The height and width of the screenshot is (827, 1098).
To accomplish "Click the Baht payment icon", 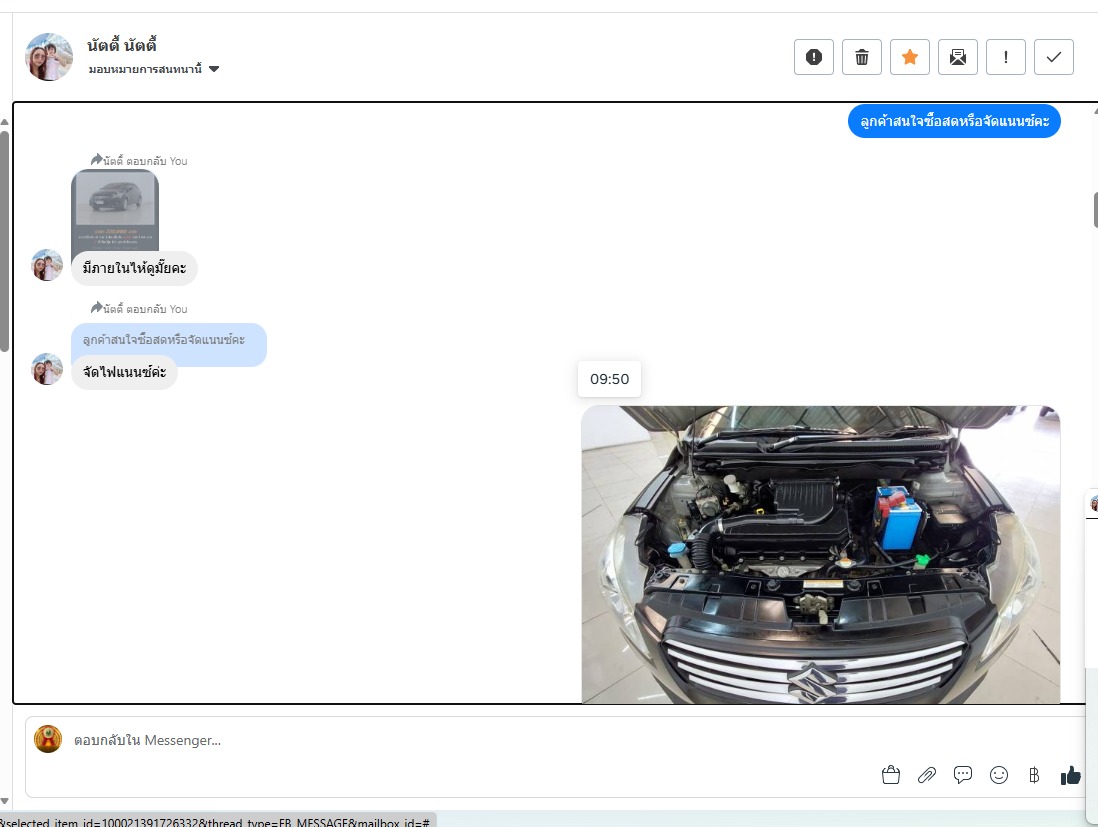I will [x=1034, y=775].
